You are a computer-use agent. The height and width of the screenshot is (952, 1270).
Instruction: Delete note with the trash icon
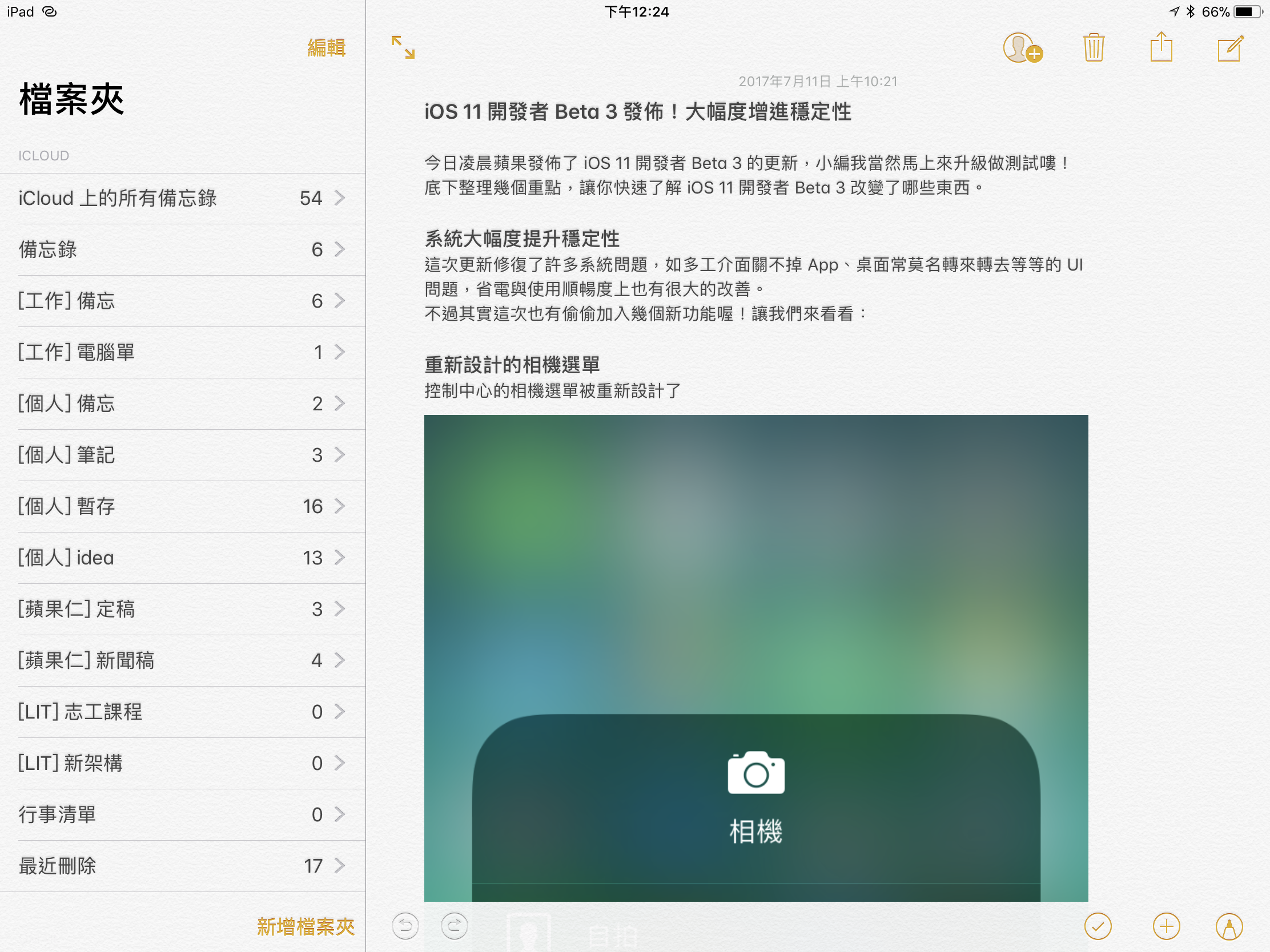click(1094, 47)
